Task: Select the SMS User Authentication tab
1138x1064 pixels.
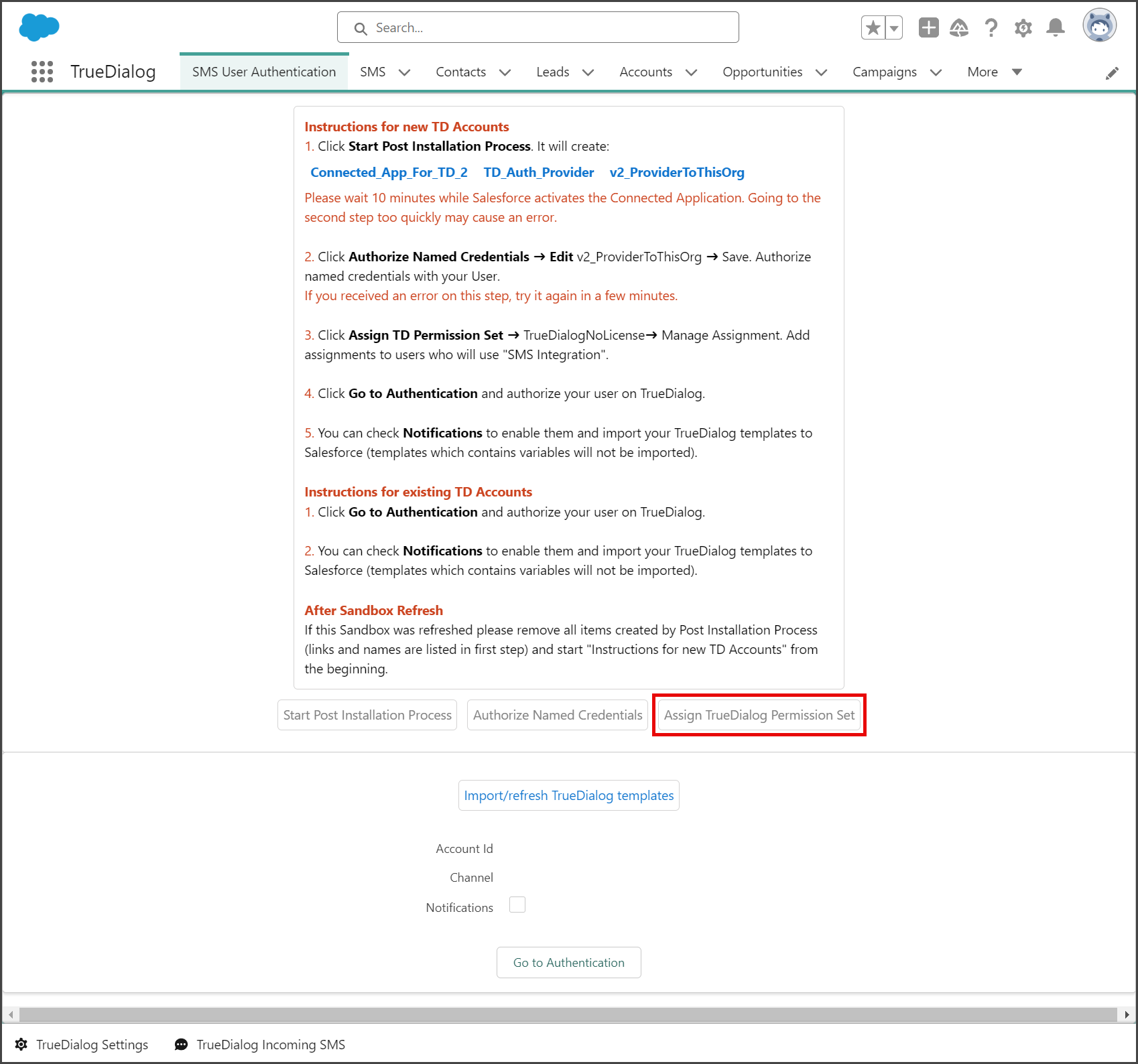Action: coord(264,72)
